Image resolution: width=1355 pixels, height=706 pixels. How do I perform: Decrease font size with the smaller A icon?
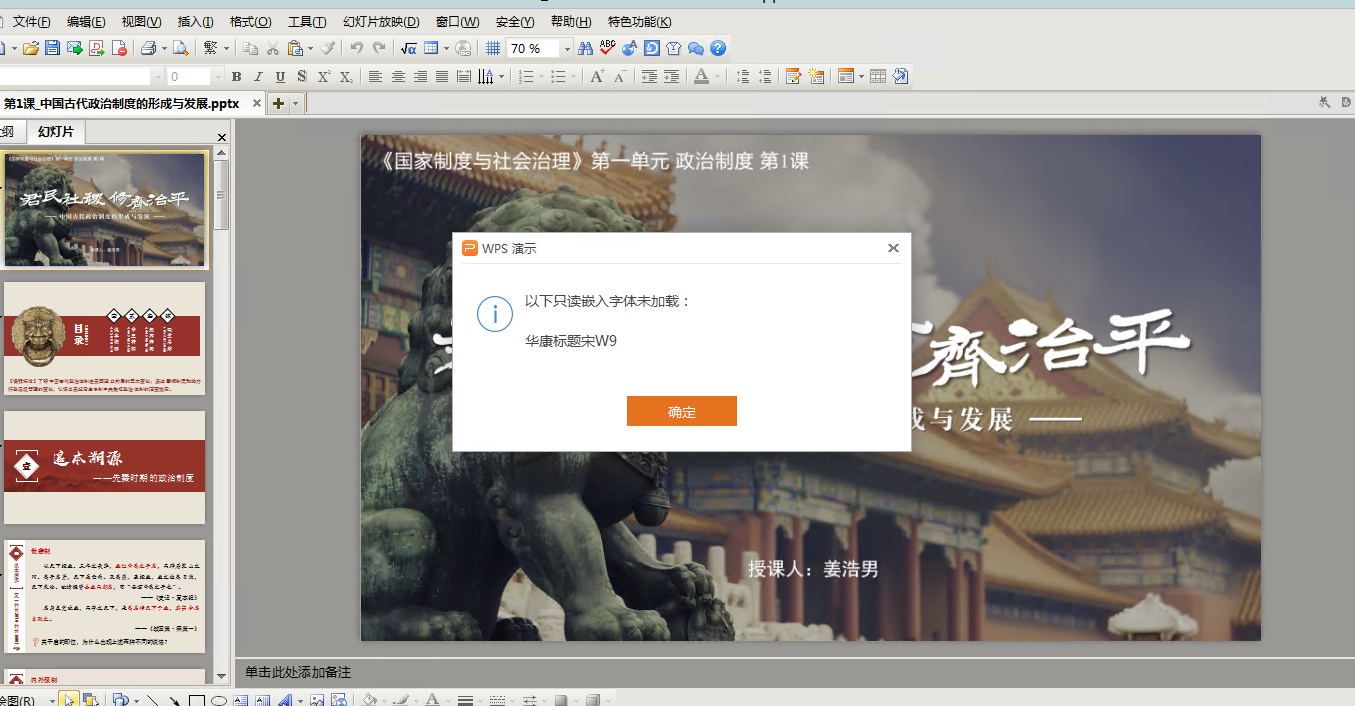tap(620, 77)
